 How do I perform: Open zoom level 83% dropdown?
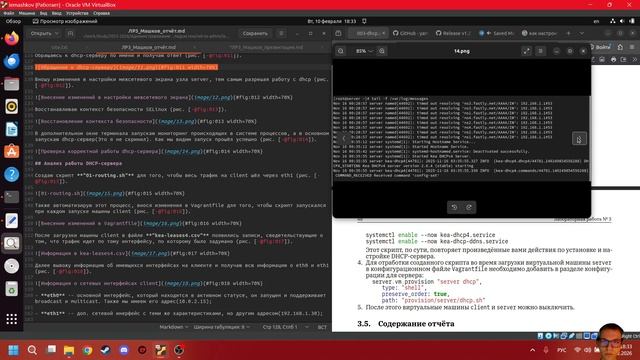coord(364,51)
